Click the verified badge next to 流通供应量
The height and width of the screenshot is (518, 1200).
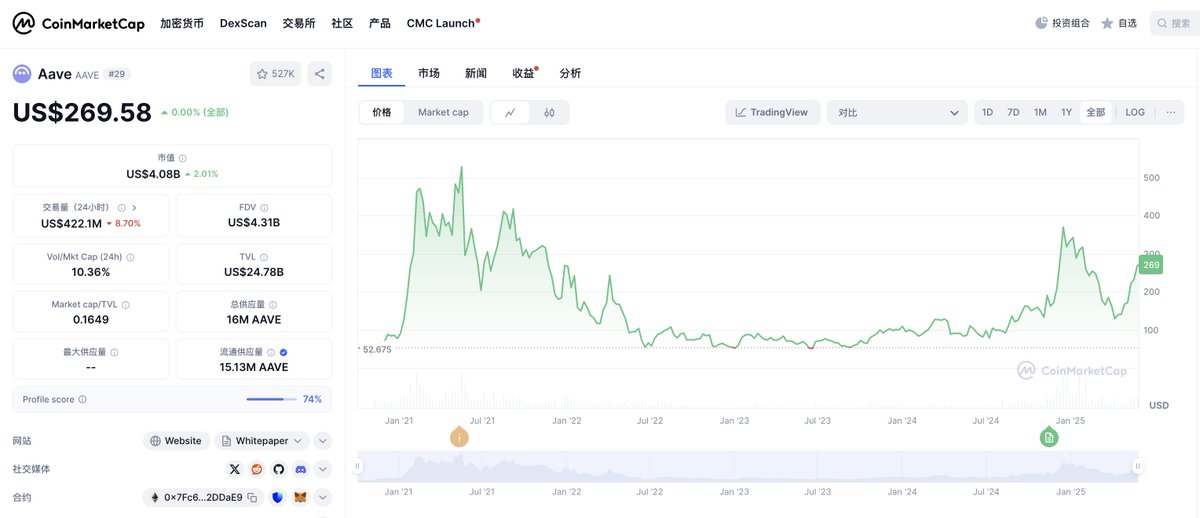coord(284,352)
